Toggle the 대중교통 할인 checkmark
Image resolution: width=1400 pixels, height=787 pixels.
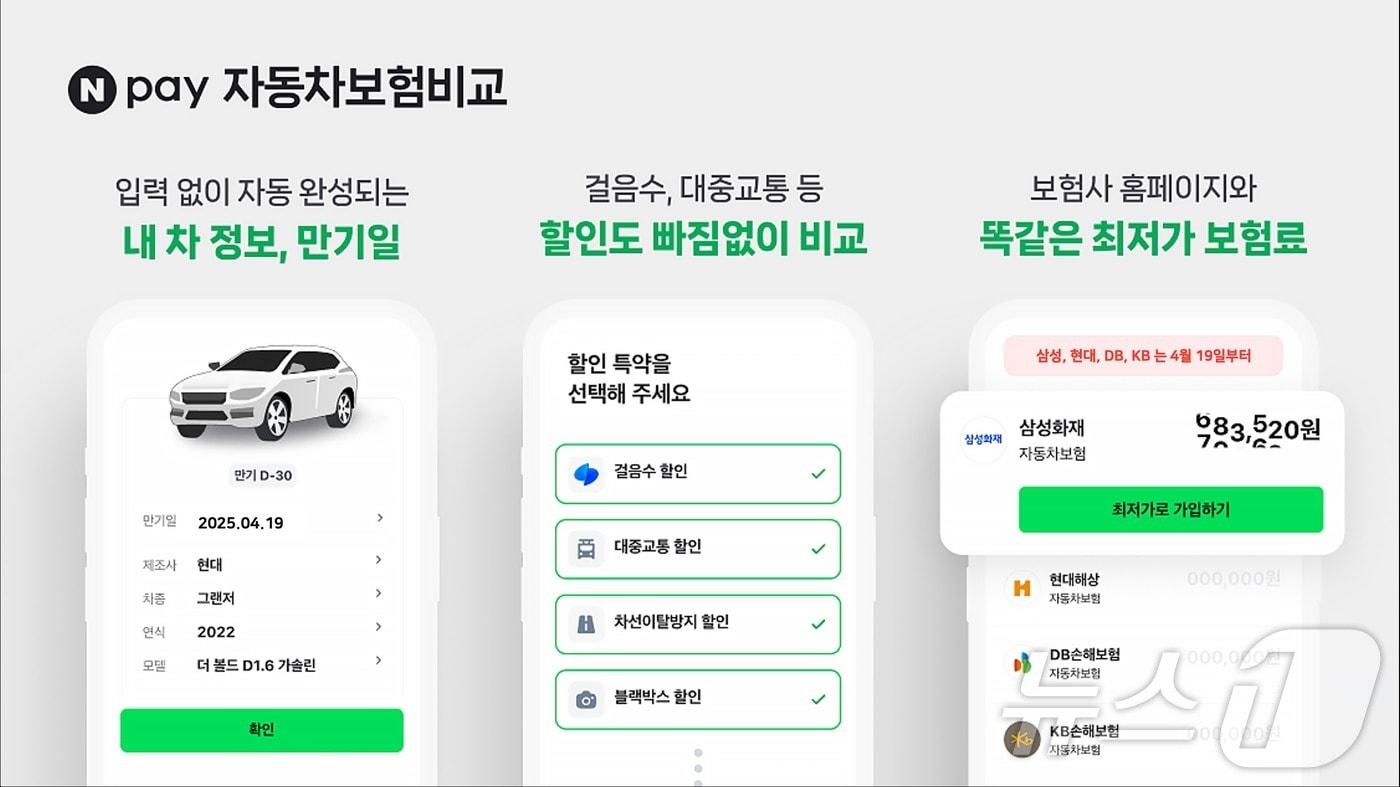(818, 549)
